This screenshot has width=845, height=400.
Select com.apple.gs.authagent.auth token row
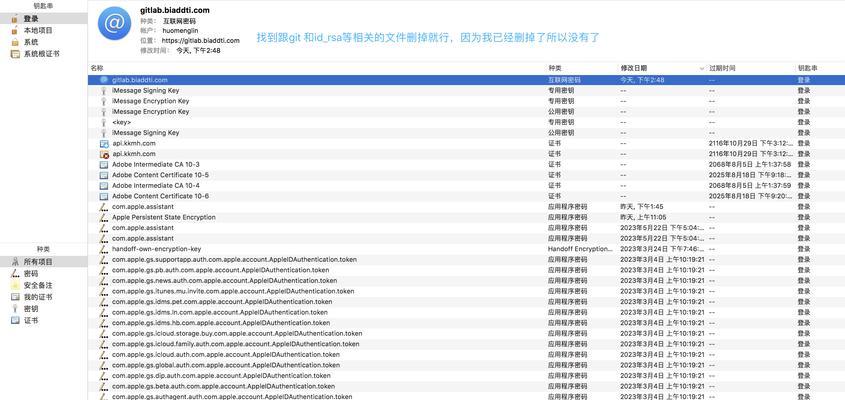point(466,397)
